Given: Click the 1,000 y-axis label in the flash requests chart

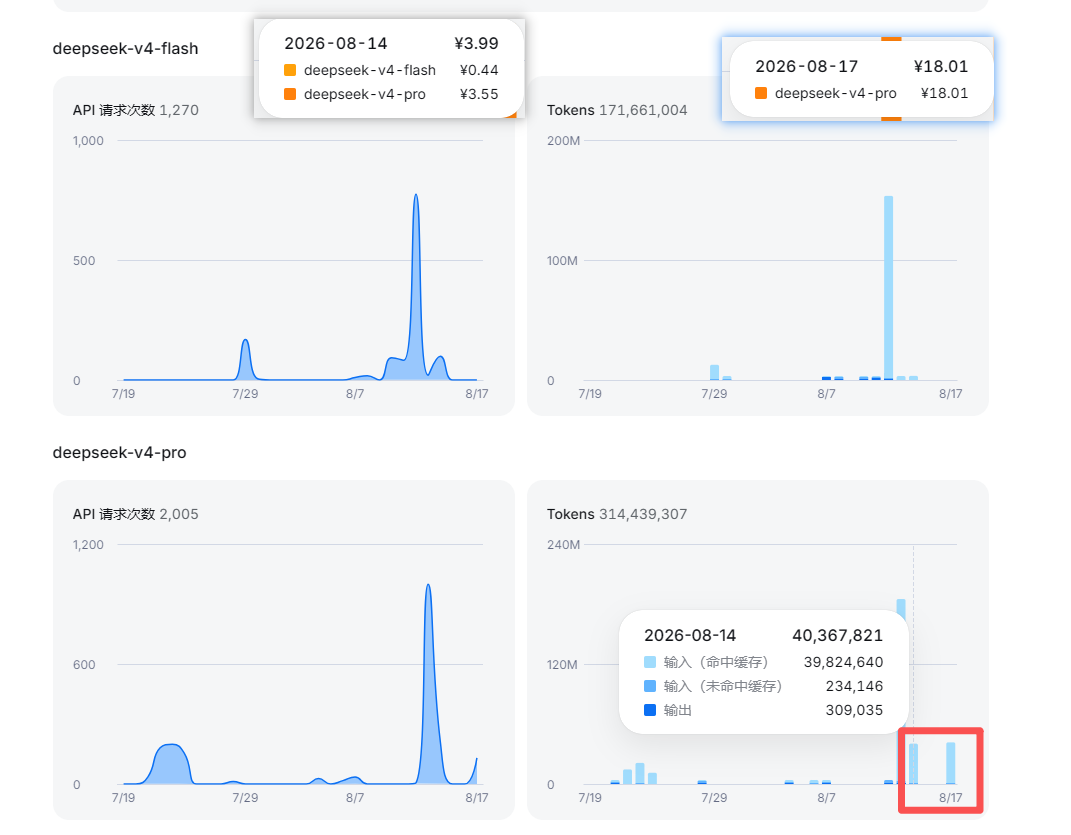Looking at the screenshot, I should pos(88,141).
